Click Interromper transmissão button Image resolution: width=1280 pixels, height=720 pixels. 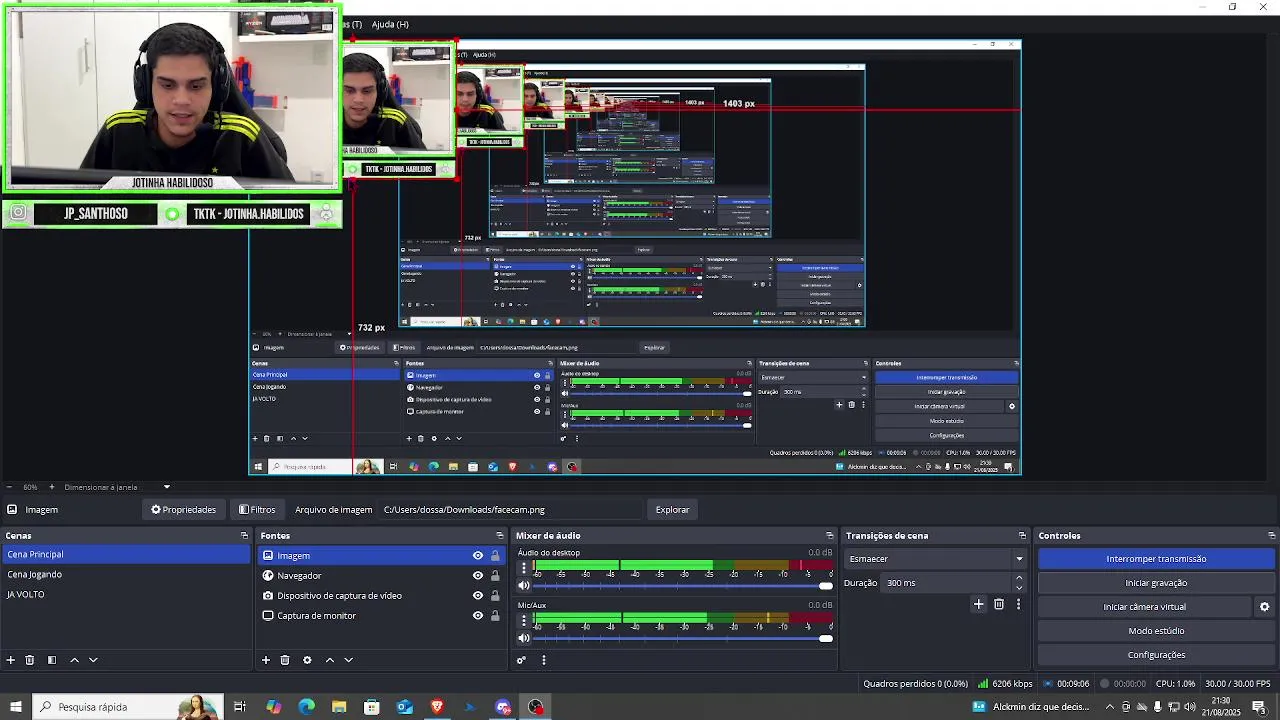[1156, 559]
